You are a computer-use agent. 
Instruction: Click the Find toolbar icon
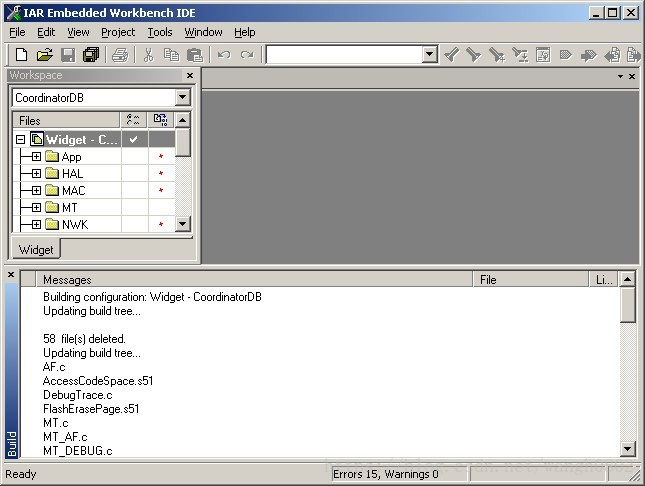coord(497,54)
